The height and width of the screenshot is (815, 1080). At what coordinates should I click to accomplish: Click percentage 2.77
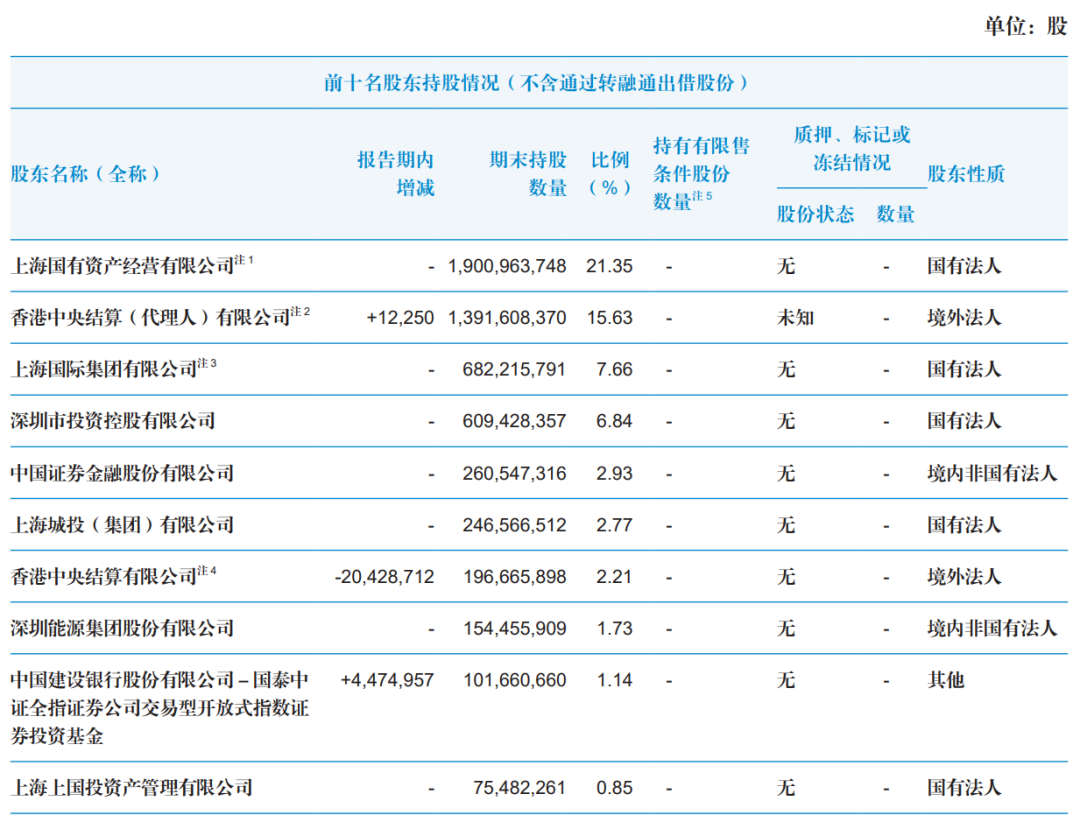(614, 525)
